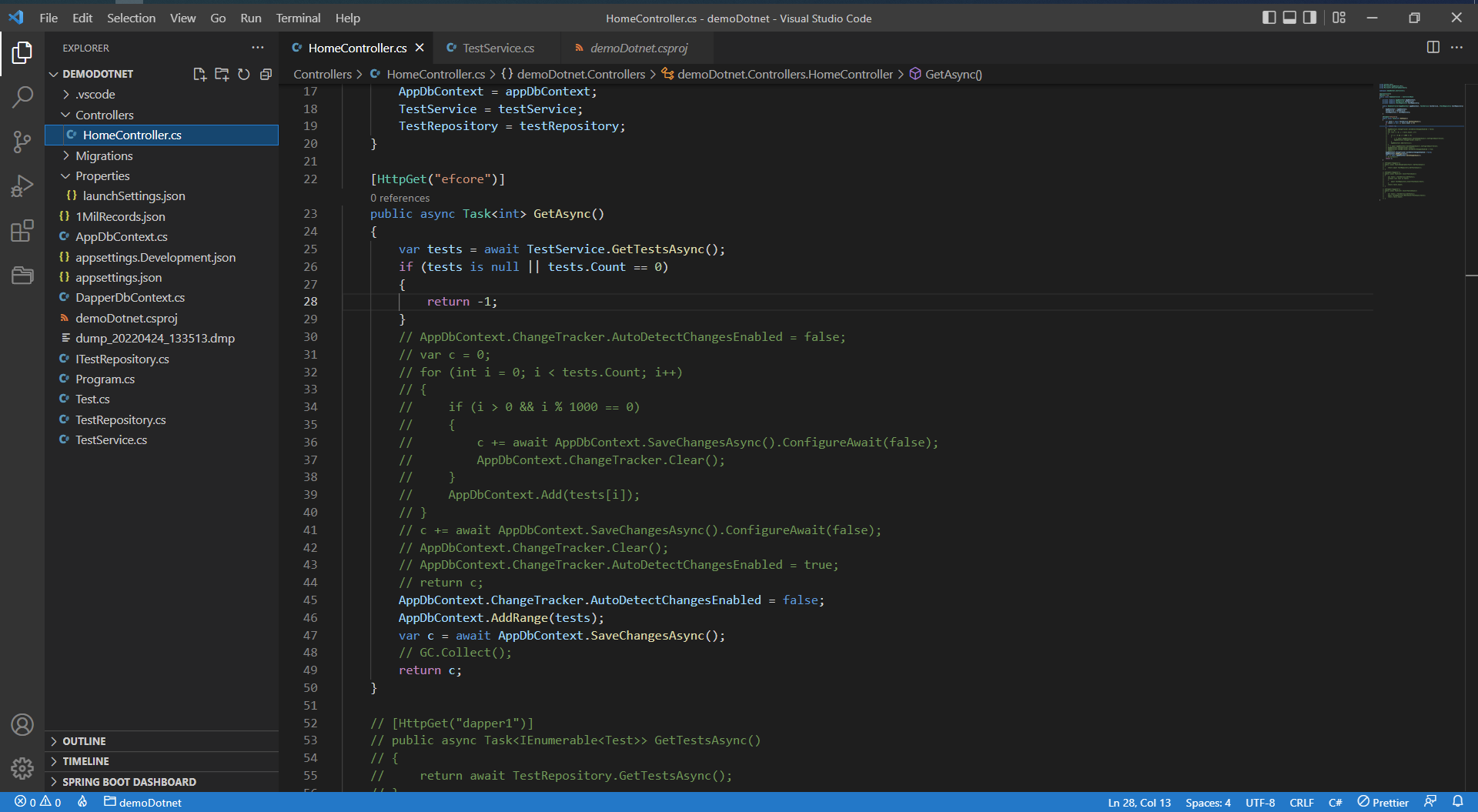
Task: Toggle bottom panel visibility
Action: point(1289,18)
